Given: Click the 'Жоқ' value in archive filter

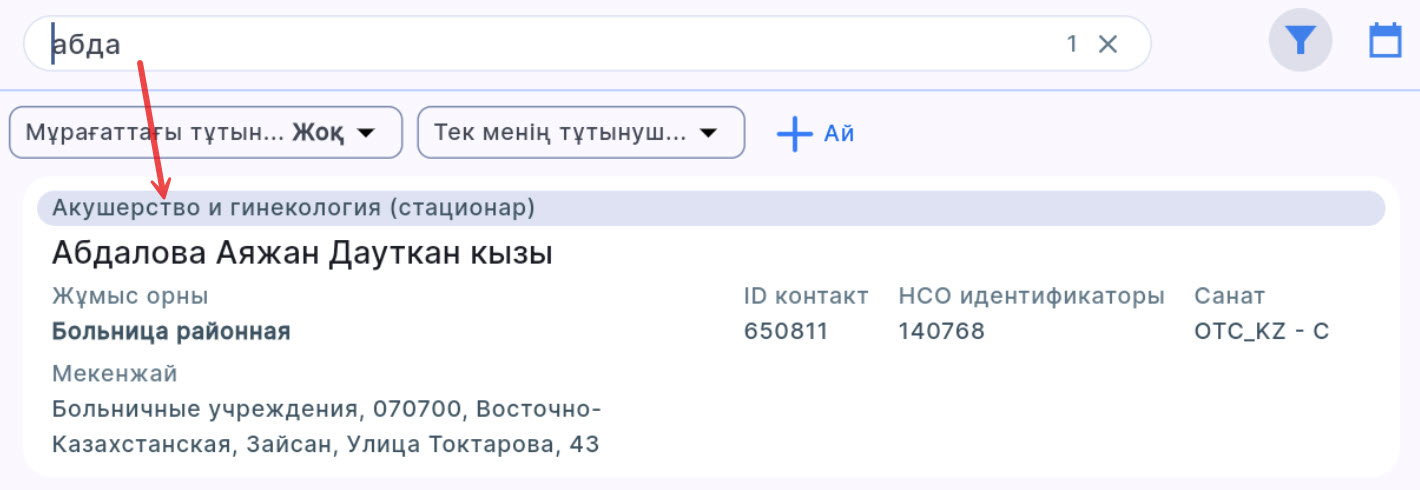Looking at the screenshot, I should (318, 133).
